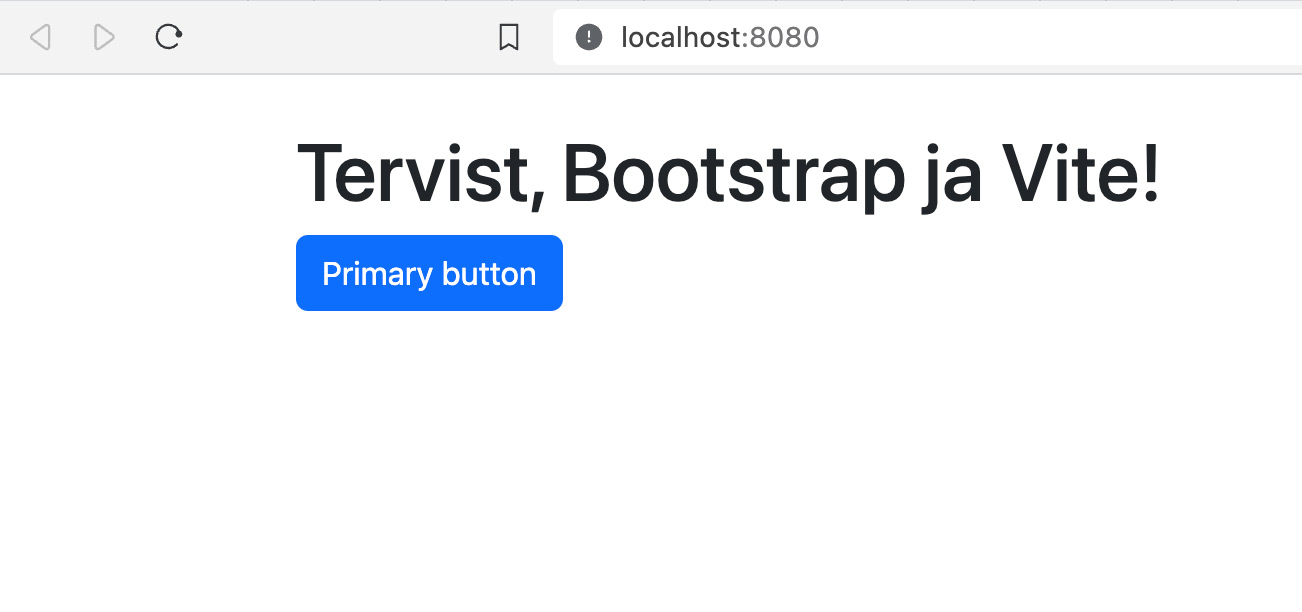
Task: Focus the address bar showing localhost:8080
Action: click(900, 38)
